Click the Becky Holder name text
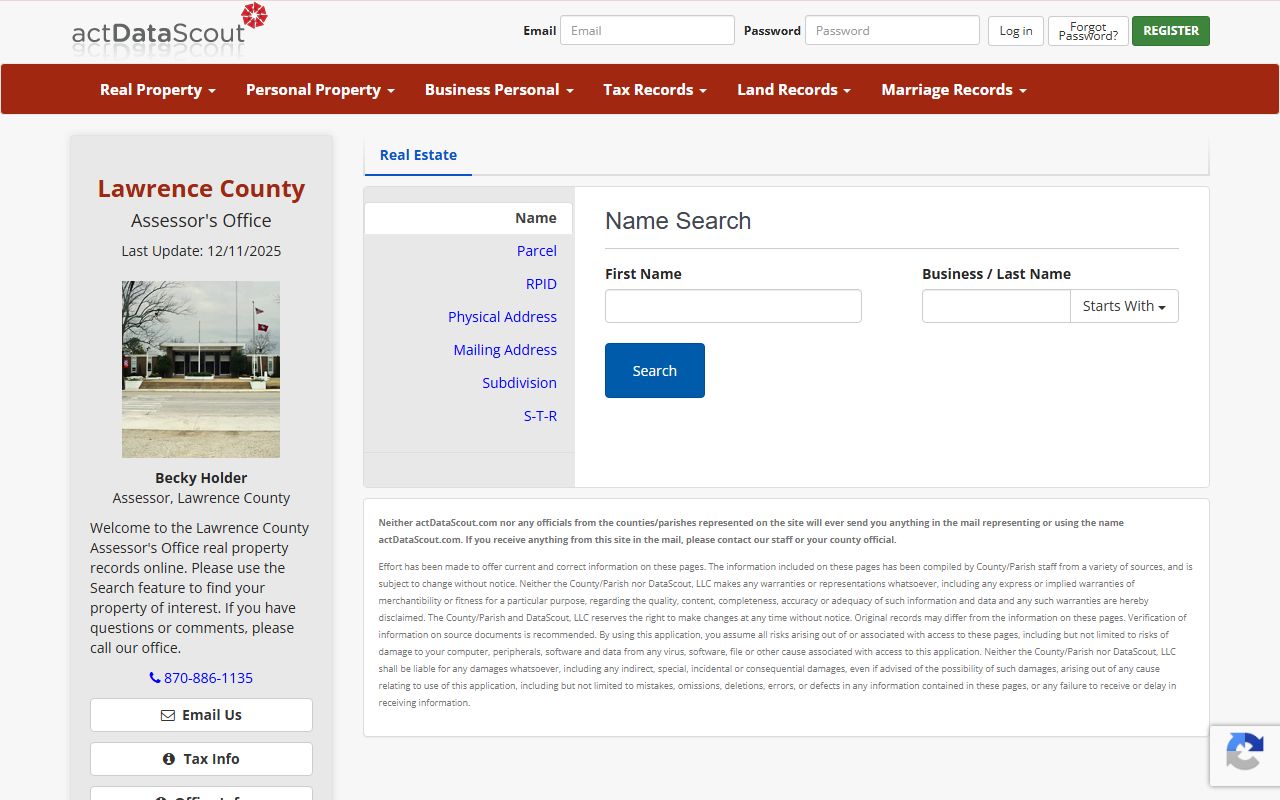Viewport: 1280px width, 800px height. pos(201,478)
